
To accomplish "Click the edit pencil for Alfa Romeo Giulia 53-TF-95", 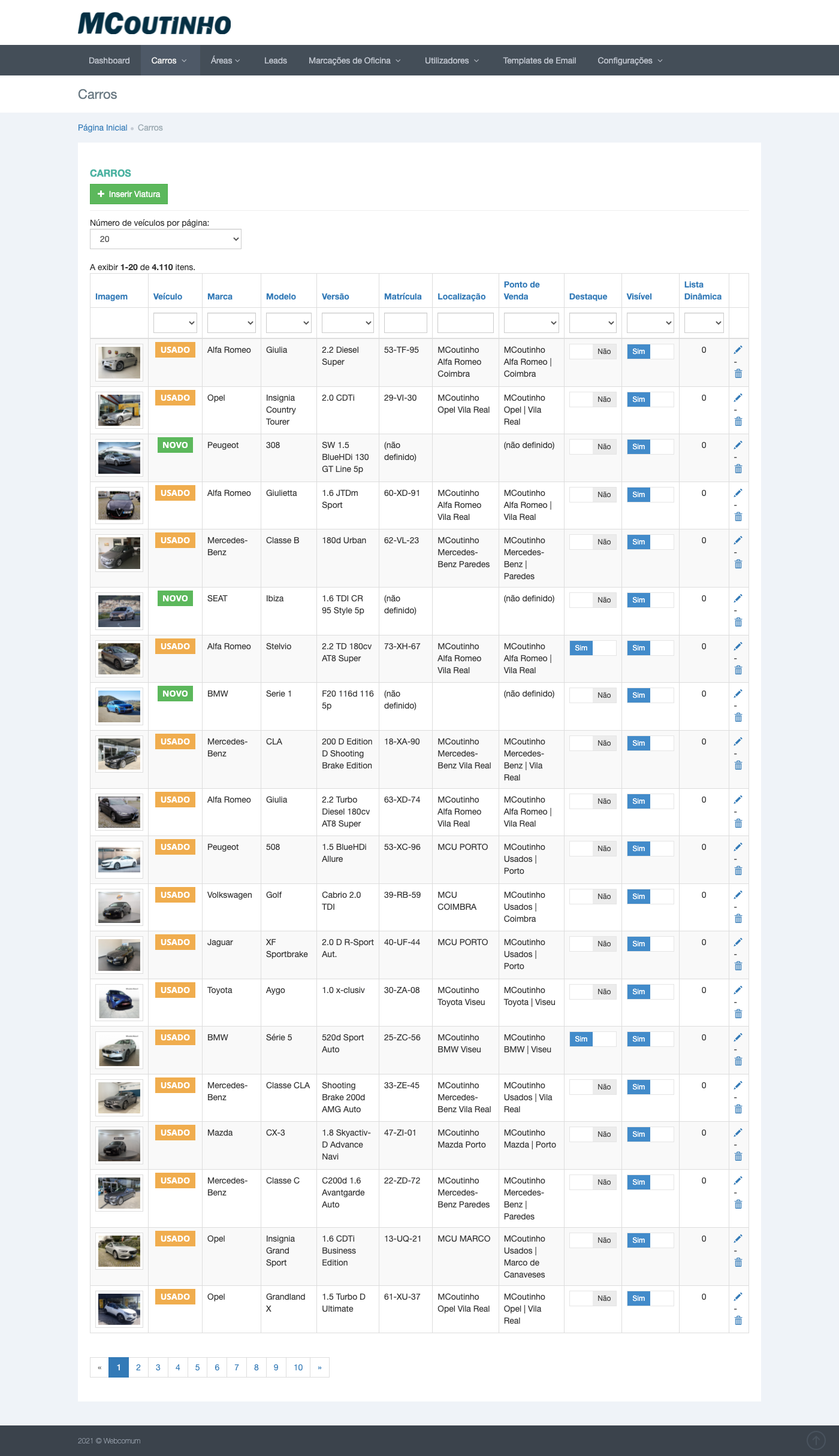I will tap(738, 350).
